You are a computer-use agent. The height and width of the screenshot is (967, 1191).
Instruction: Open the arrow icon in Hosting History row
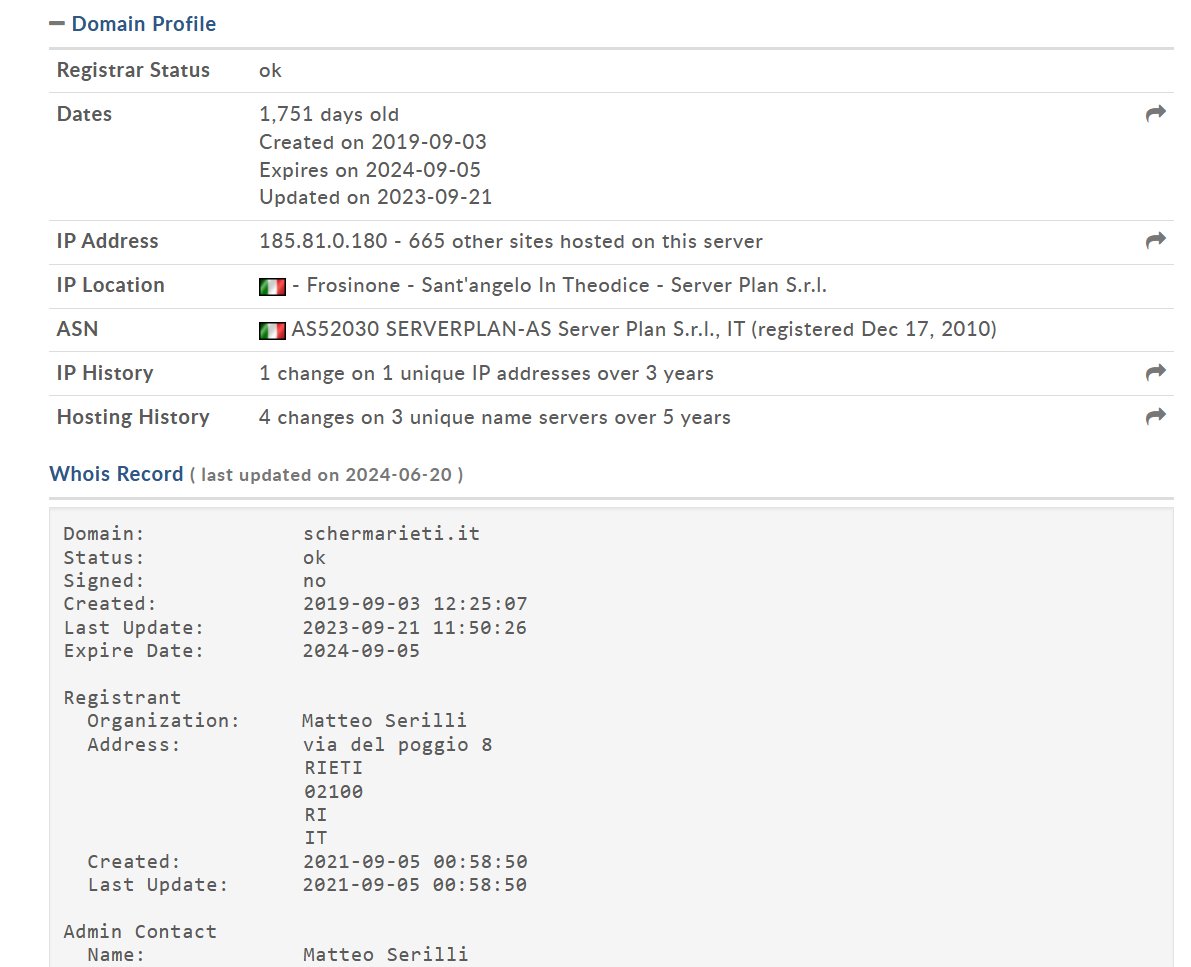point(1155,416)
